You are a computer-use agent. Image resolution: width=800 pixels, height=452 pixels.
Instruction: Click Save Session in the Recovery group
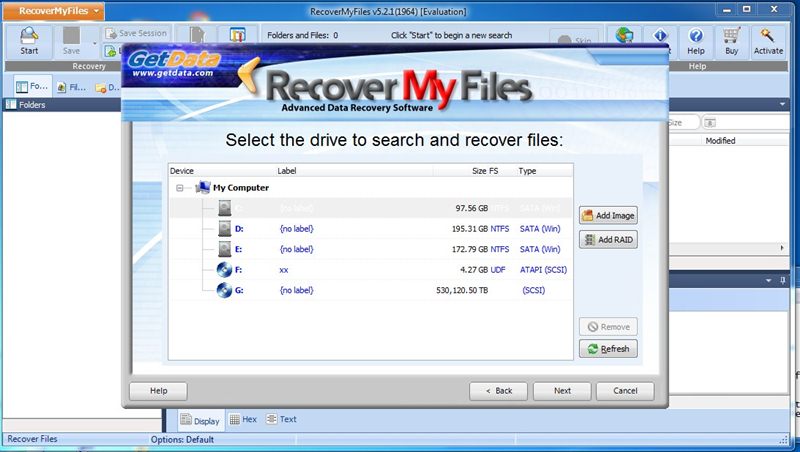pos(136,33)
